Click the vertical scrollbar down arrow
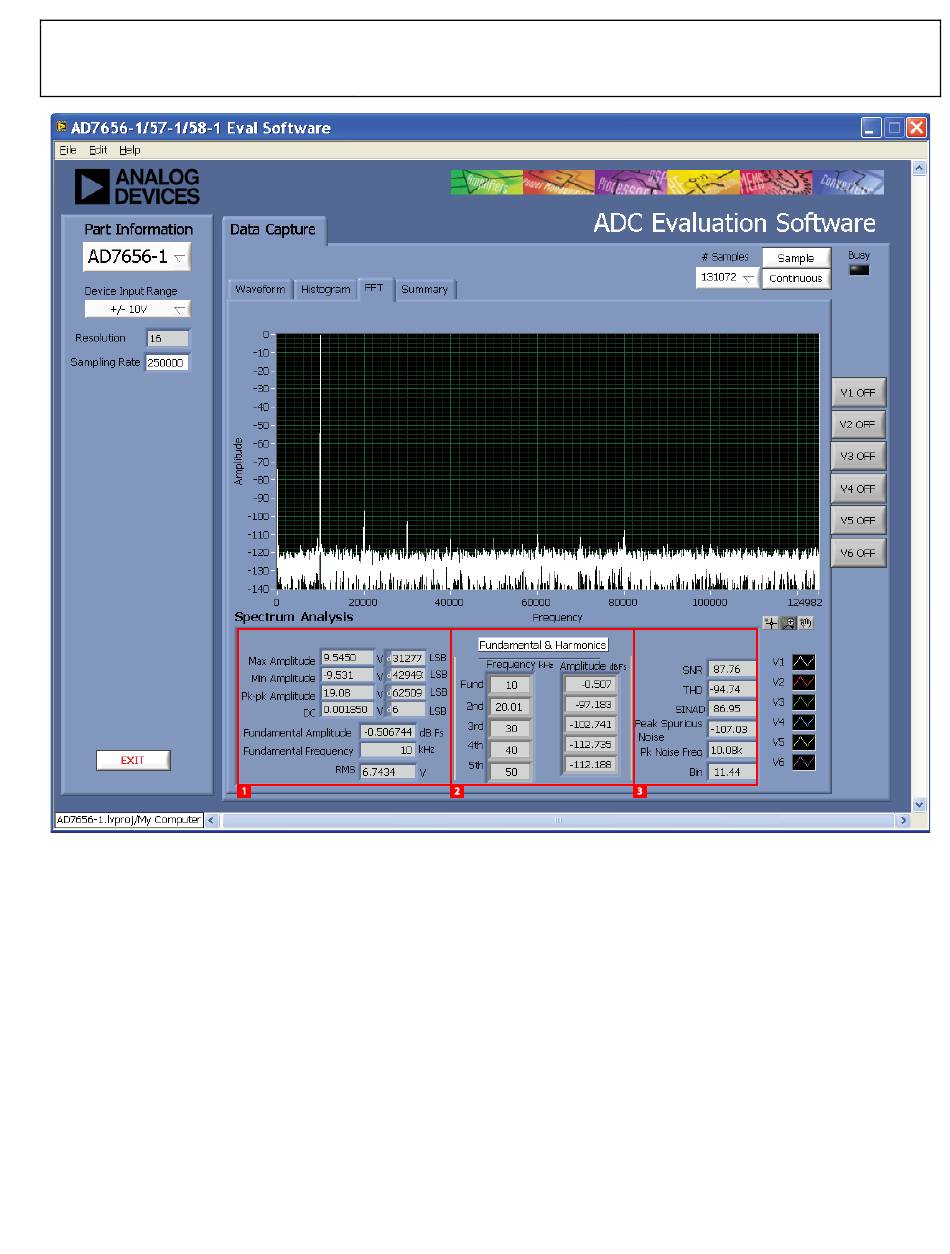The width and height of the screenshot is (950, 1254). pos(920,803)
